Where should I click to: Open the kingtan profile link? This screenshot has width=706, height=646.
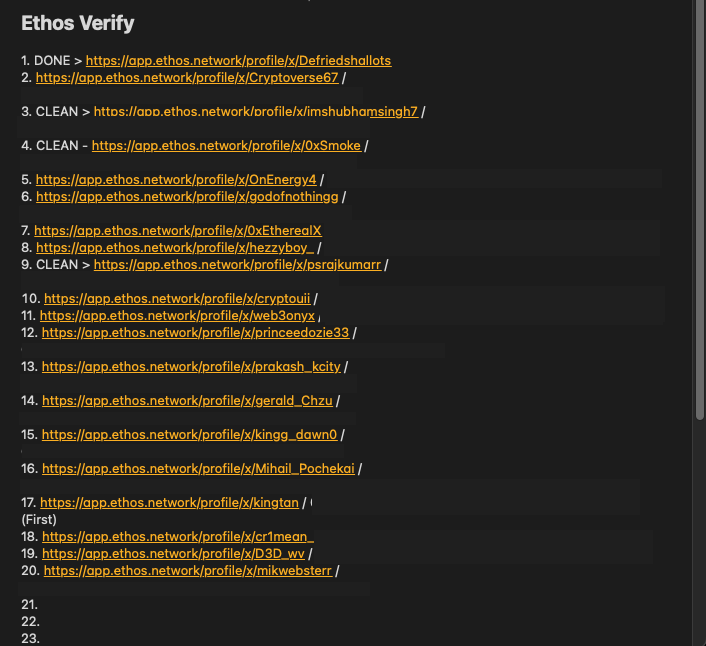[169, 503]
